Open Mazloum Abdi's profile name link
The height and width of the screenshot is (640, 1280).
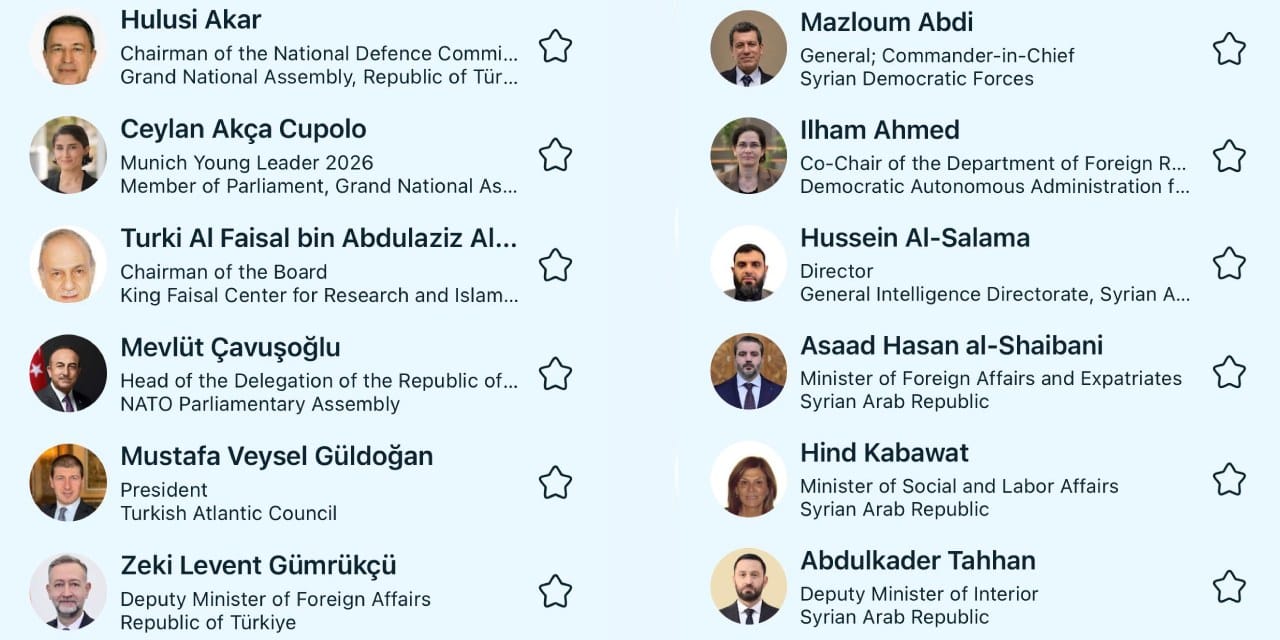tap(886, 22)
